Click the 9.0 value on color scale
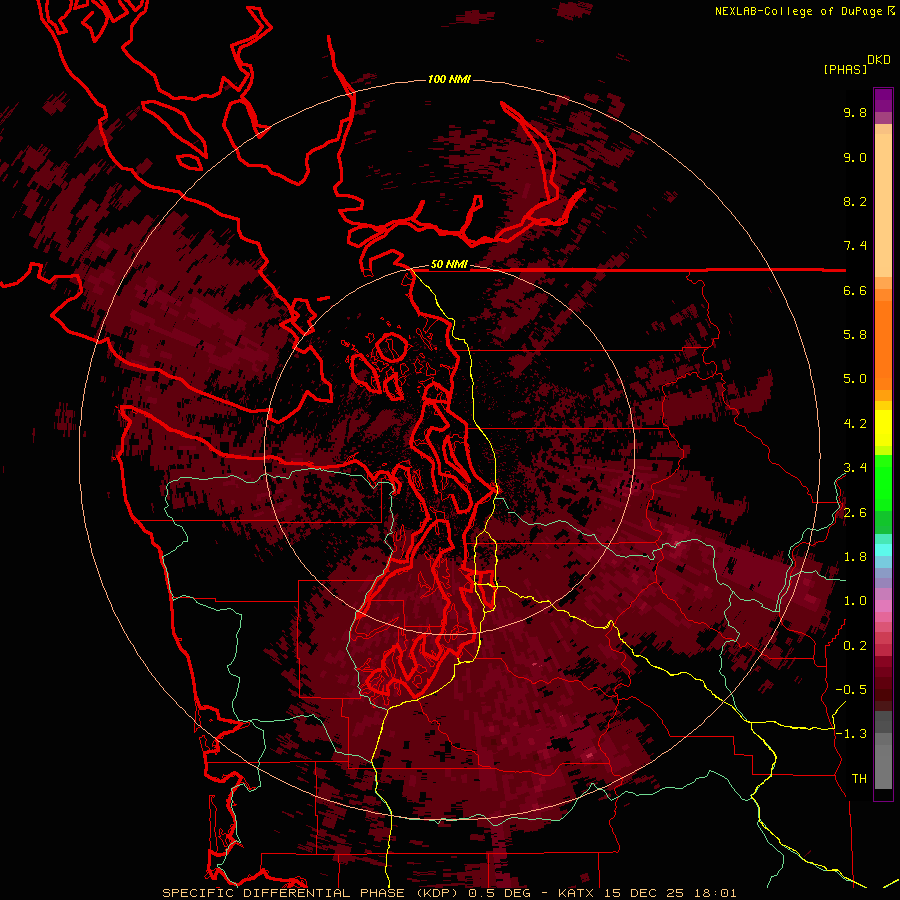Image resolution: width=900 pixels, height=900 pixels. click(x=855, y=157)
